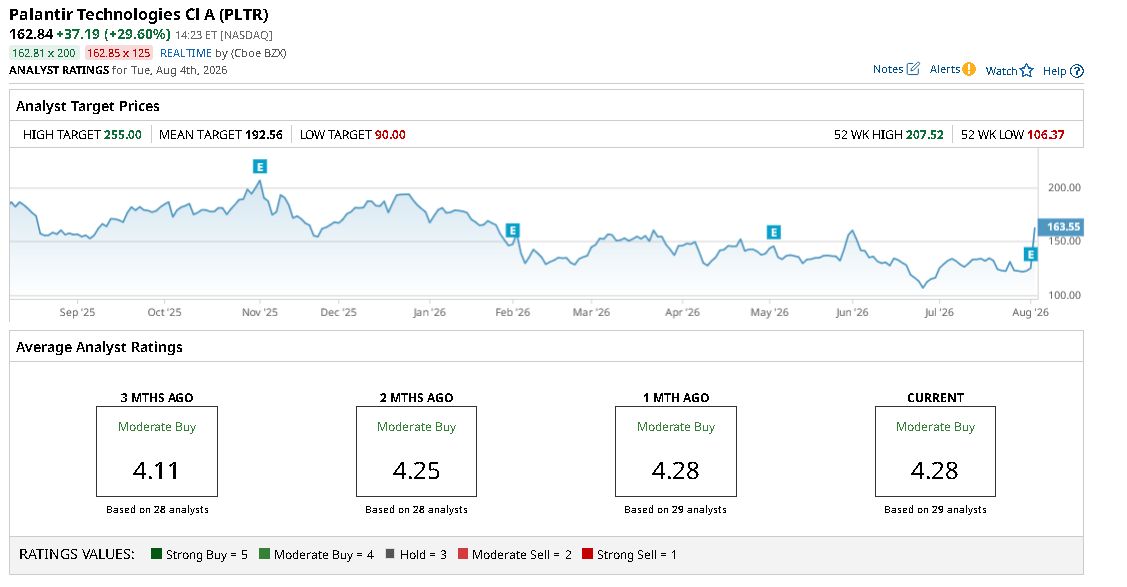Open the Help question mark icon
Screen dimensions: 1127x587
(1077, 71)
